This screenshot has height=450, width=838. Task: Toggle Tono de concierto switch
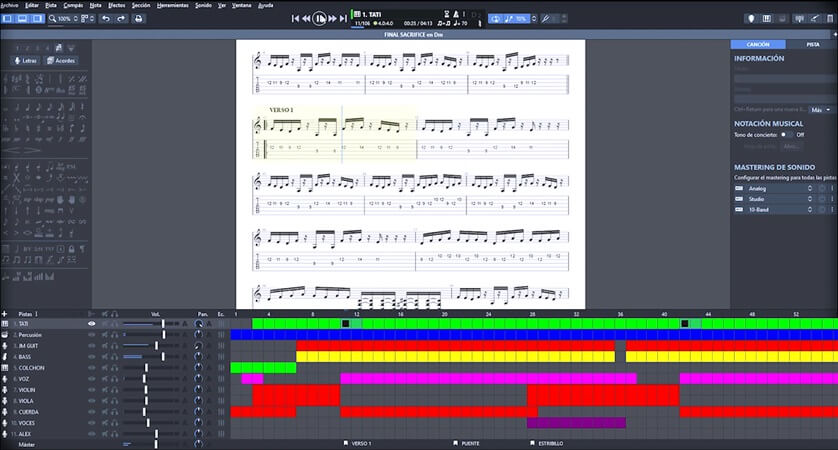(x=785, y=135)
